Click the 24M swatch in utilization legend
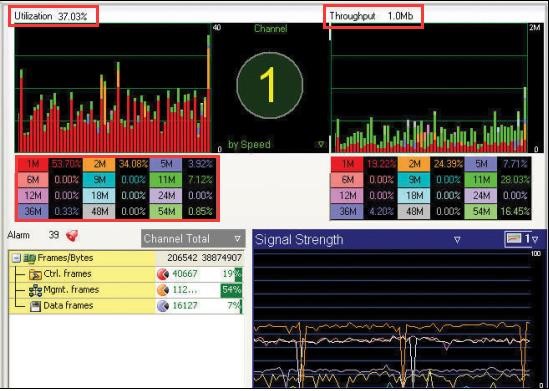 point(166,196)
